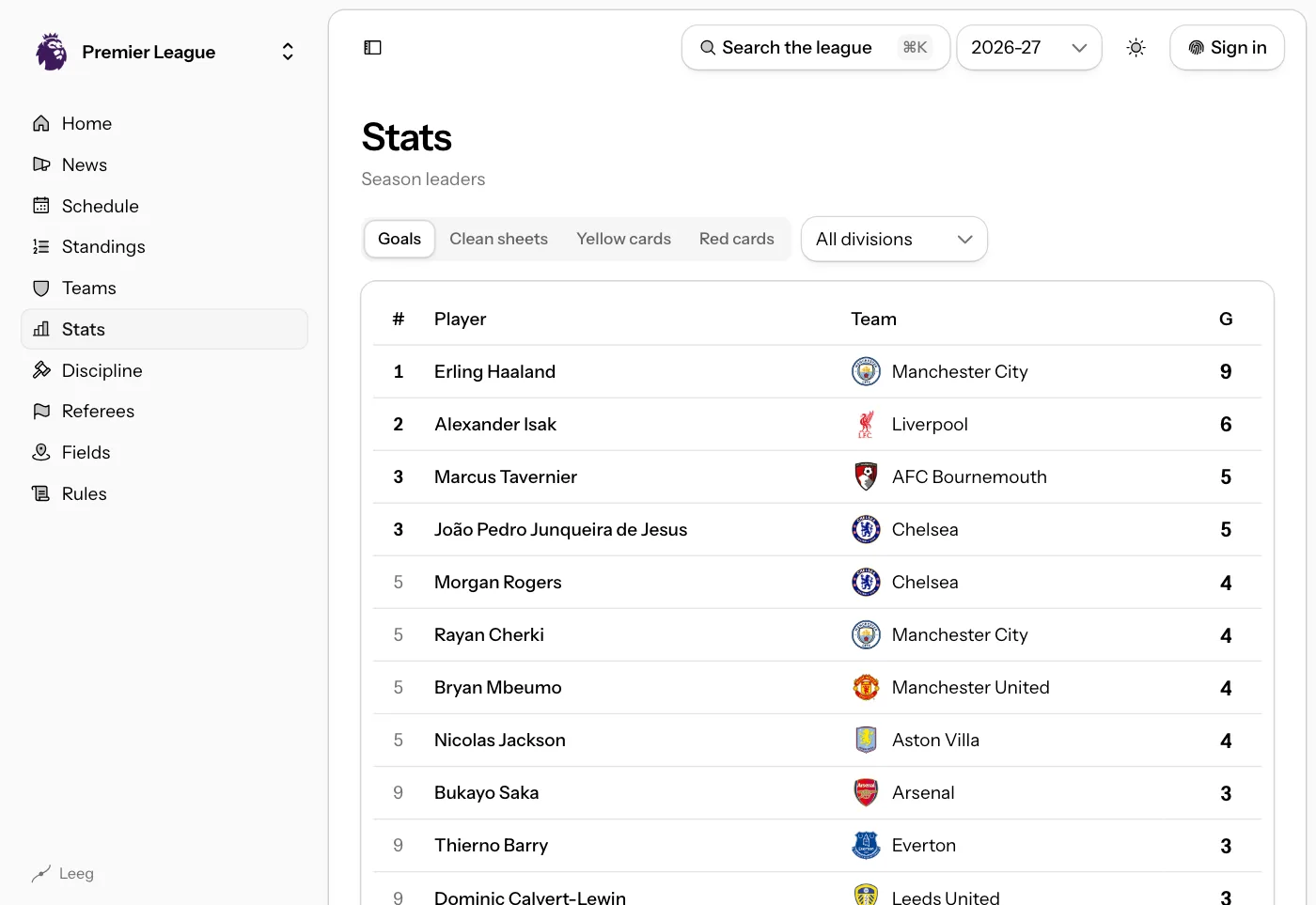
Task: Select the Goals tab
Action: (x=399, y=239)
